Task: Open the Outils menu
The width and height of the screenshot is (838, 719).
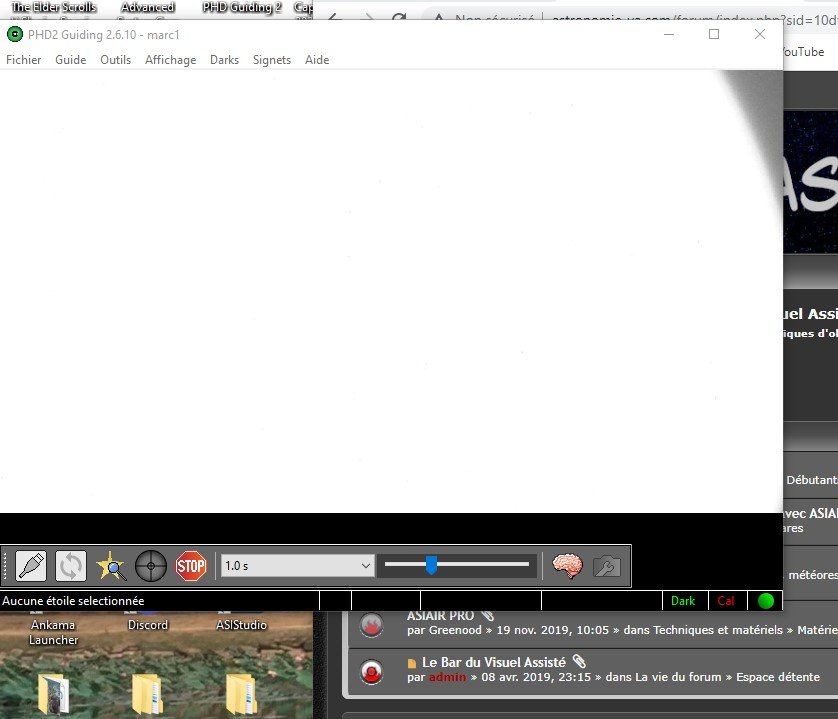Action: pos(116,60)
